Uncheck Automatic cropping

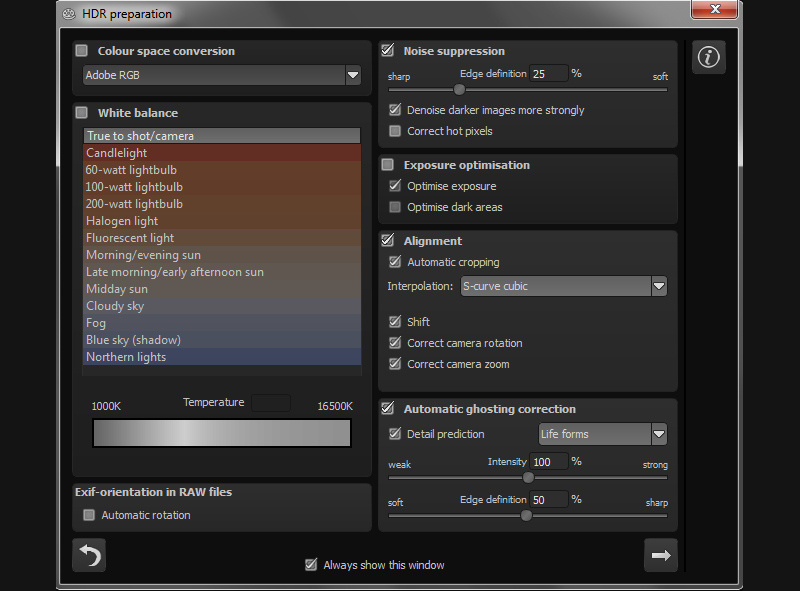(395, 262)
